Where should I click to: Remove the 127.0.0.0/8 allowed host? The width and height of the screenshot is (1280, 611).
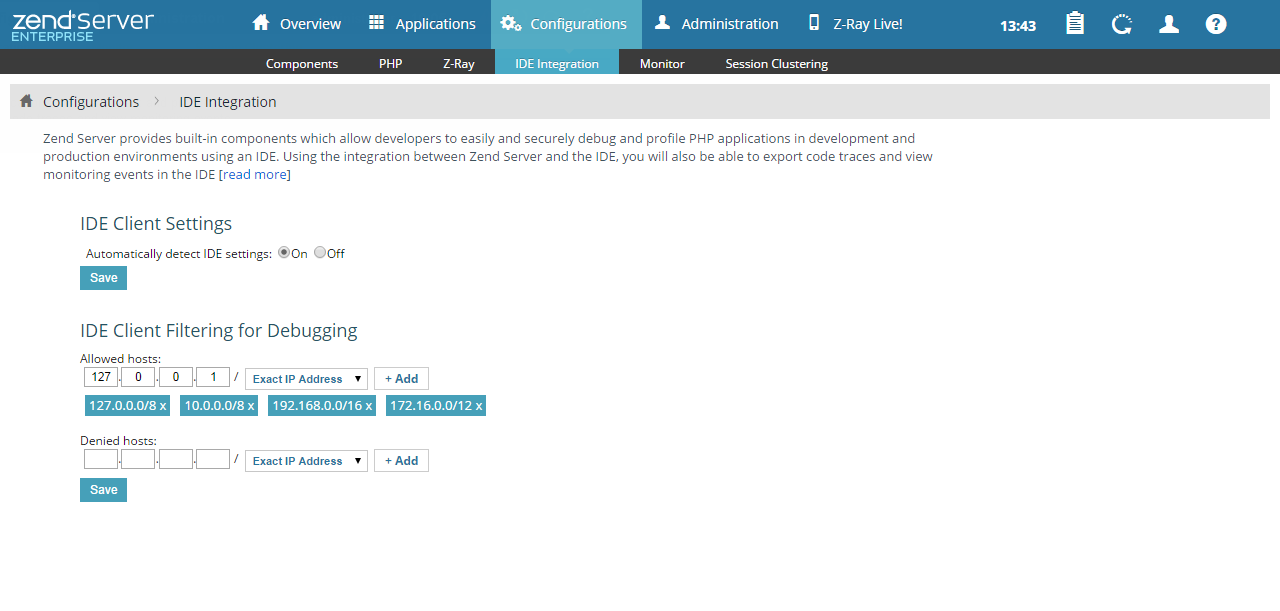pos(163,406)
